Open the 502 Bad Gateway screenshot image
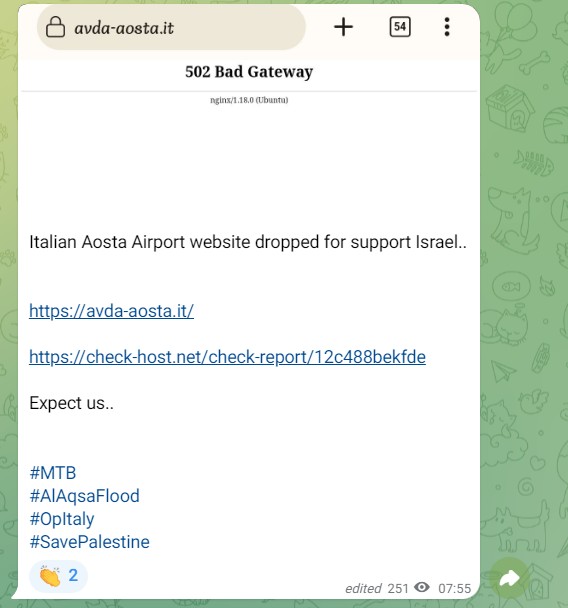Screen dimensions: 568x608 (249, 112)
